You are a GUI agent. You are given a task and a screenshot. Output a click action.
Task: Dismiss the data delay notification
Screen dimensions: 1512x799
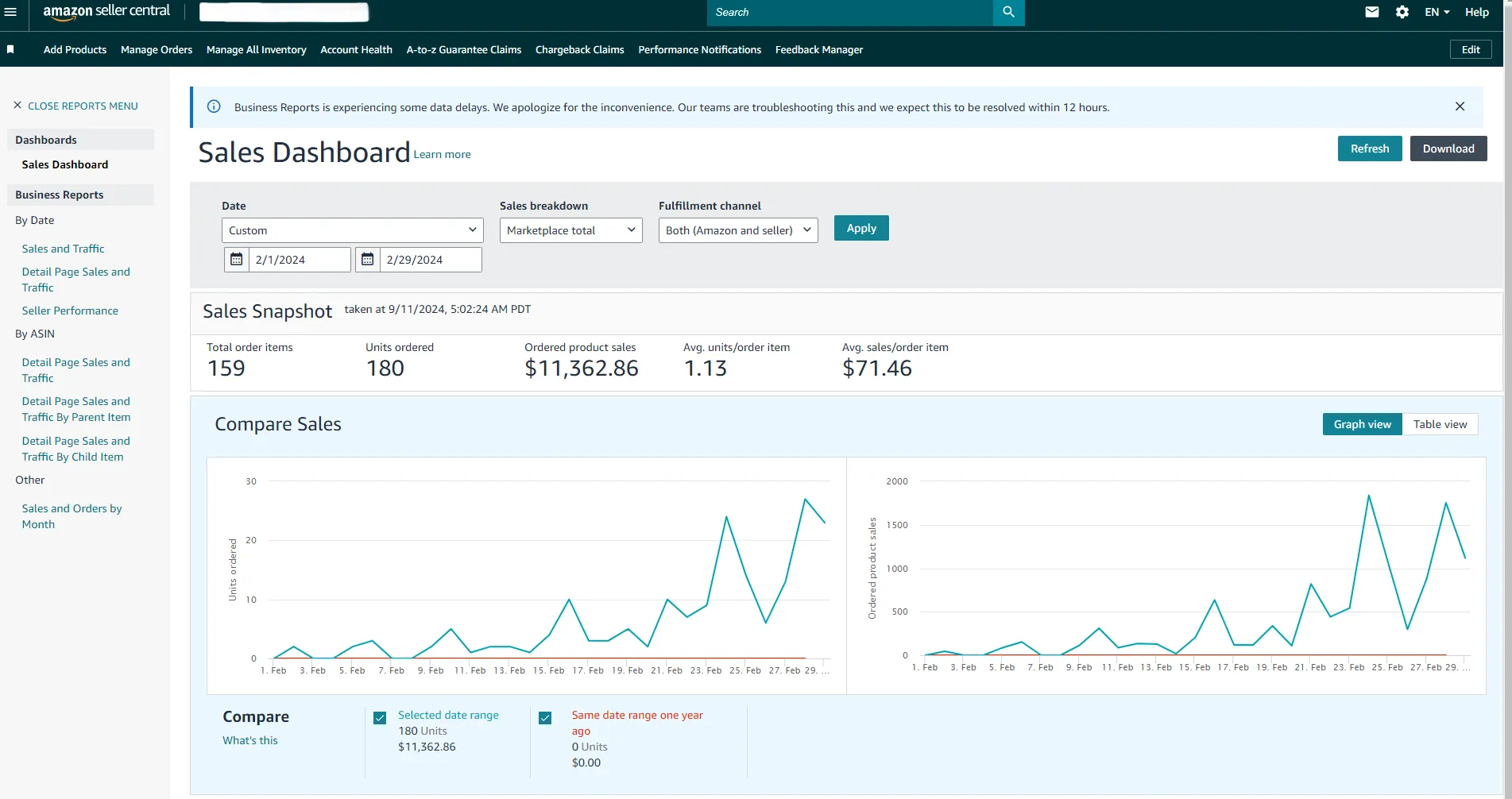(x=1460, y=106)
